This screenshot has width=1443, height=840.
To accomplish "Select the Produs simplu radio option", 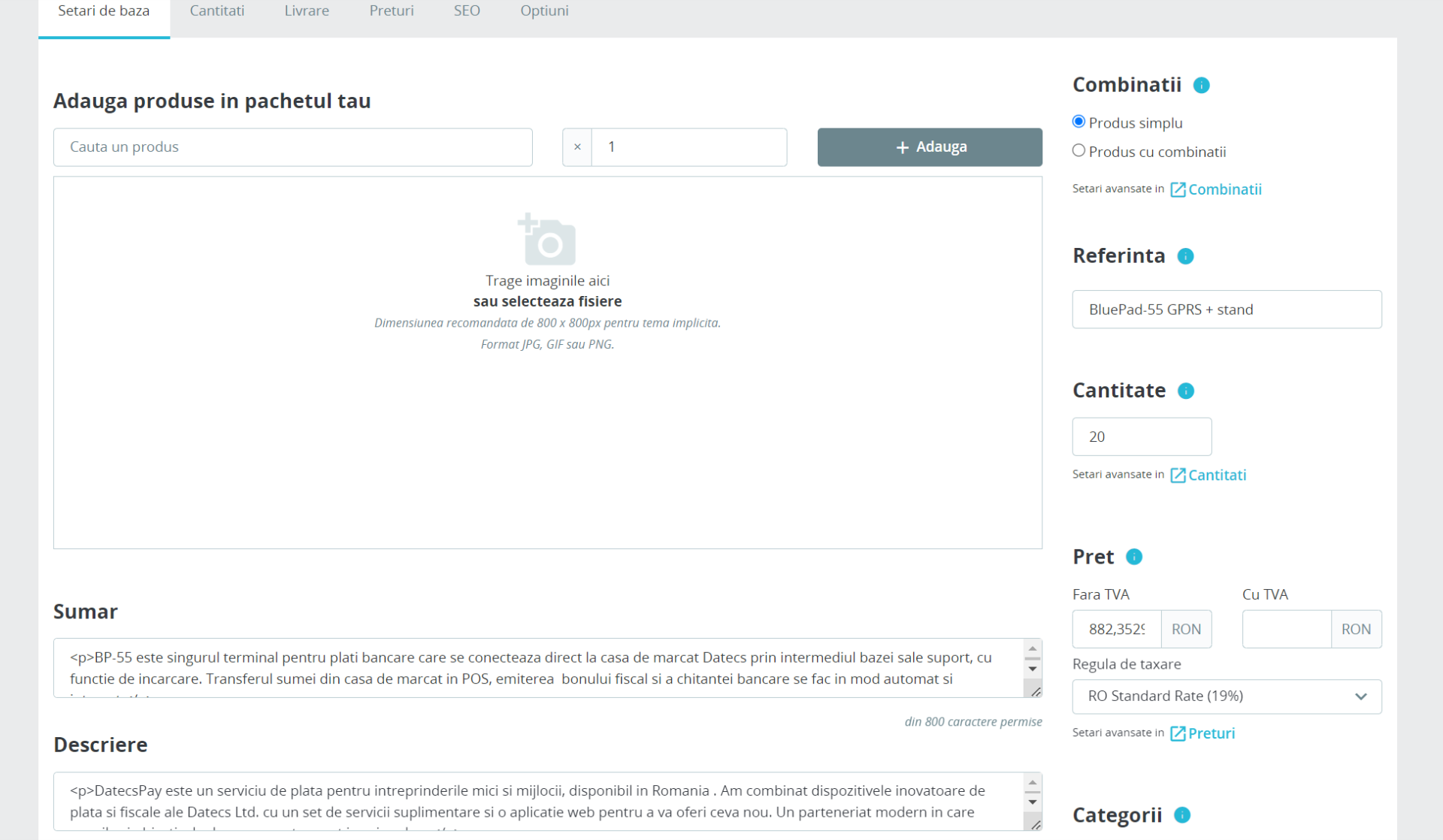I will [x=1078, y=122].
